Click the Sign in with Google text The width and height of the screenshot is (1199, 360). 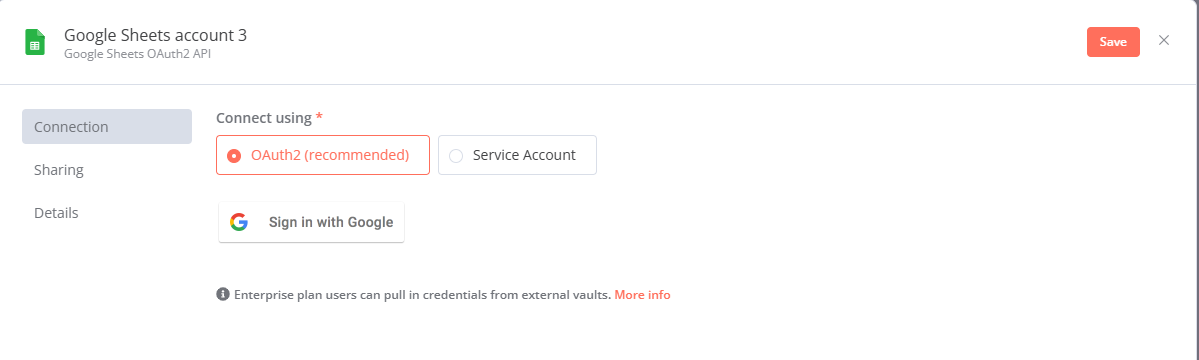click(x=331, y=222)
